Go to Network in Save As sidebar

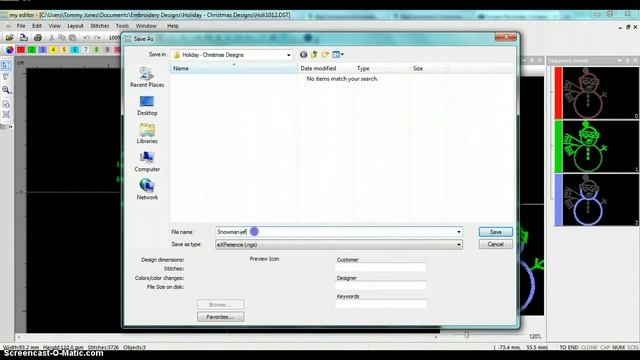tap(147, 189)
